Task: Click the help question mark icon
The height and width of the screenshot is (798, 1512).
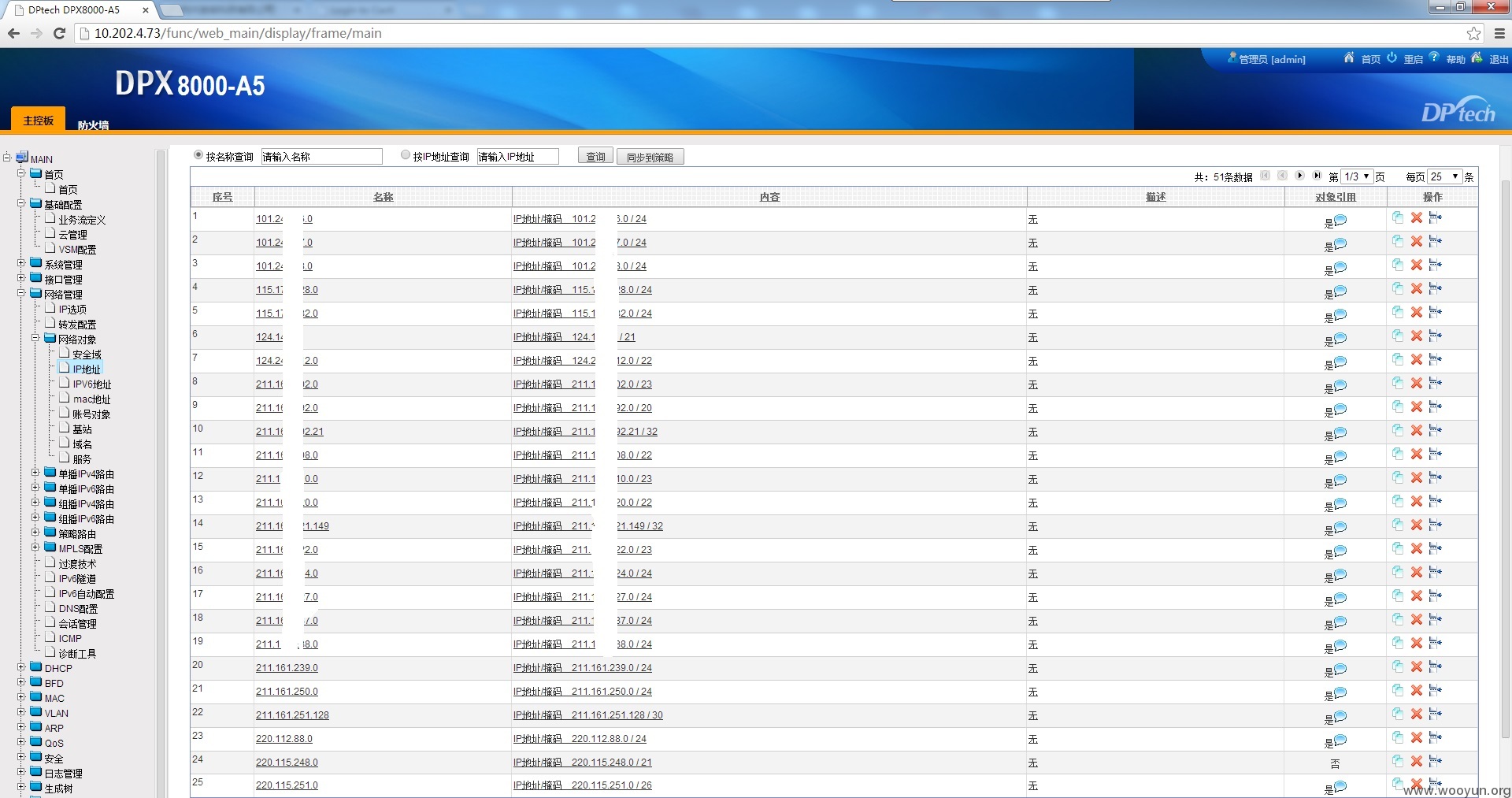Action: point(1434,57)
